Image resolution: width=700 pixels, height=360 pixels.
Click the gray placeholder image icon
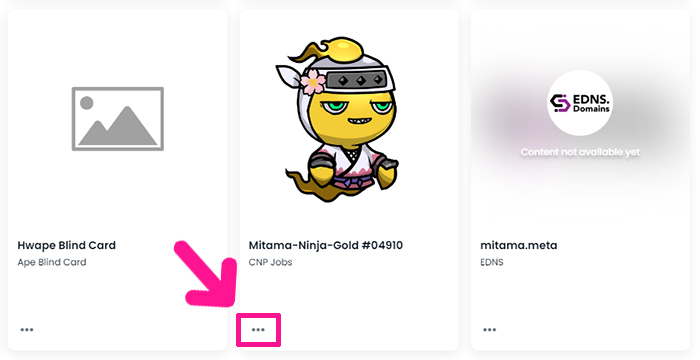click(x=118, y=119)
